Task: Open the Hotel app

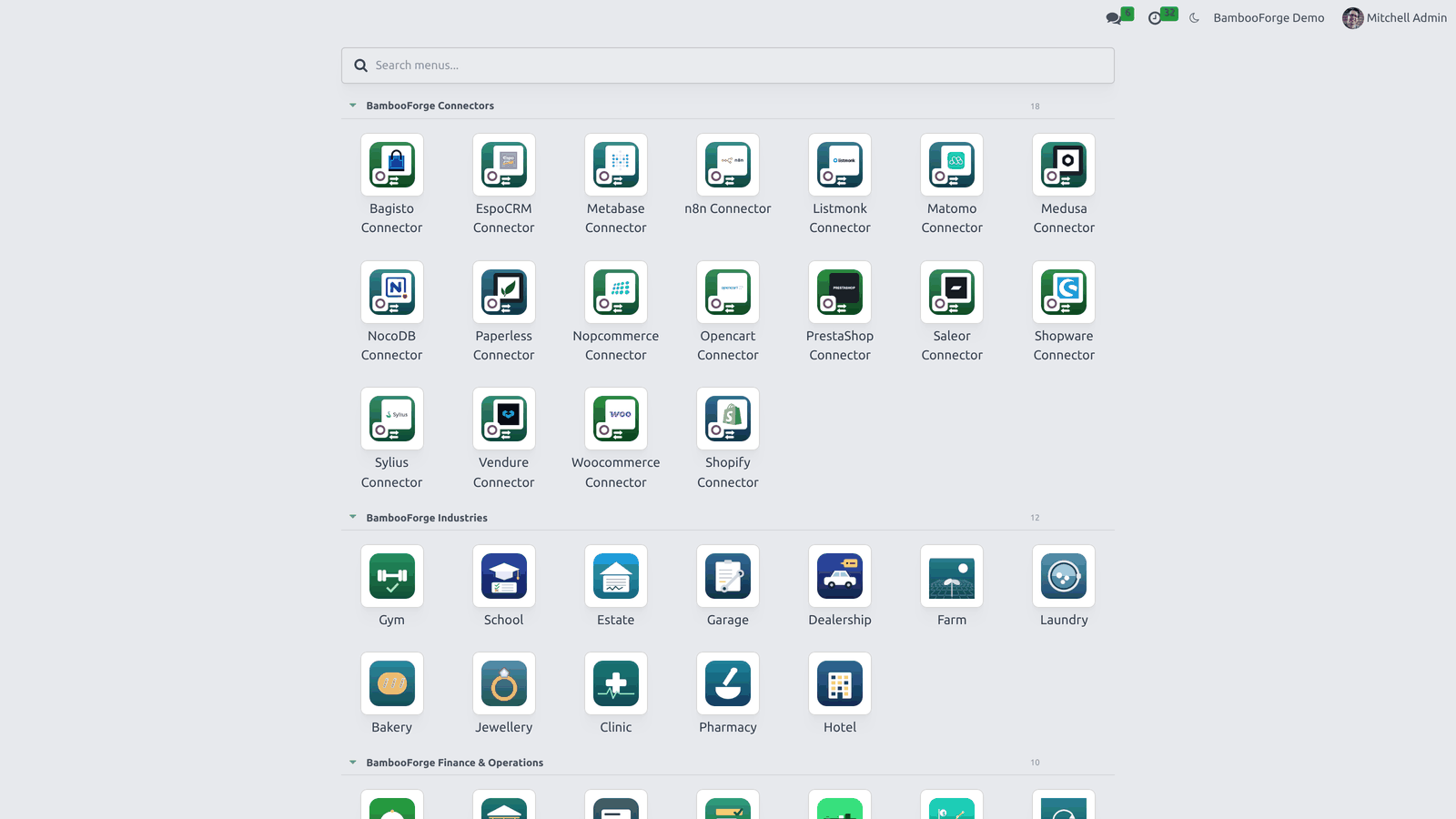Action: tap(840, 683)
